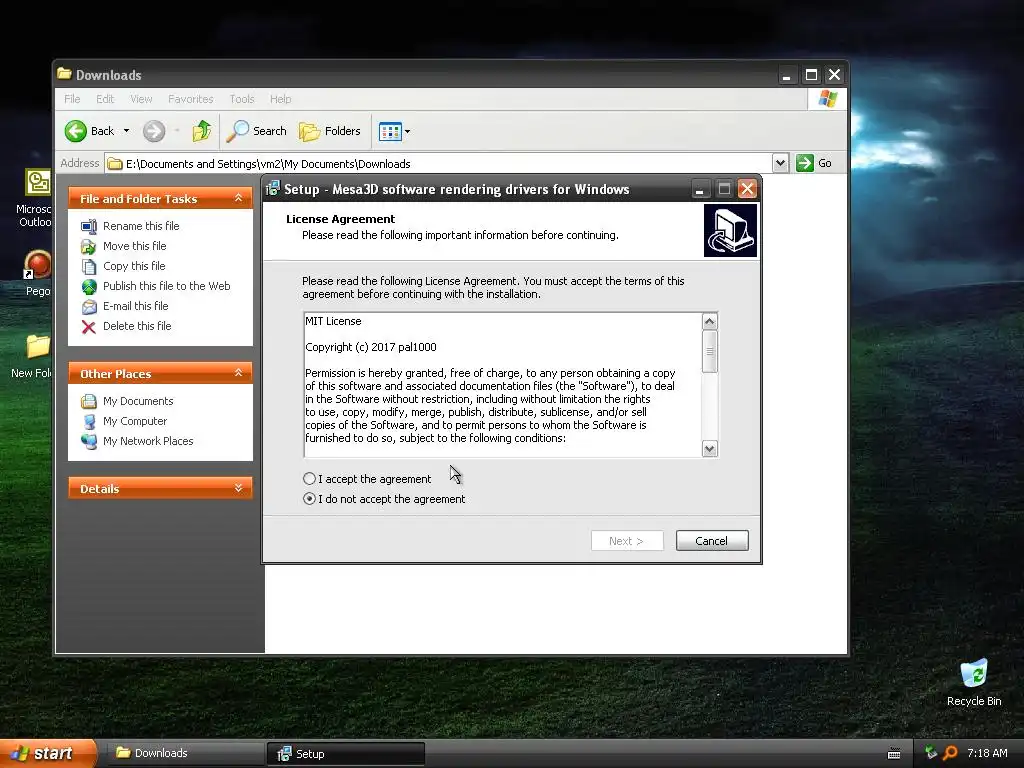Screen dimensions: 1024x768
Task: Click the Setup title bar icon
Action: [272, 189]
